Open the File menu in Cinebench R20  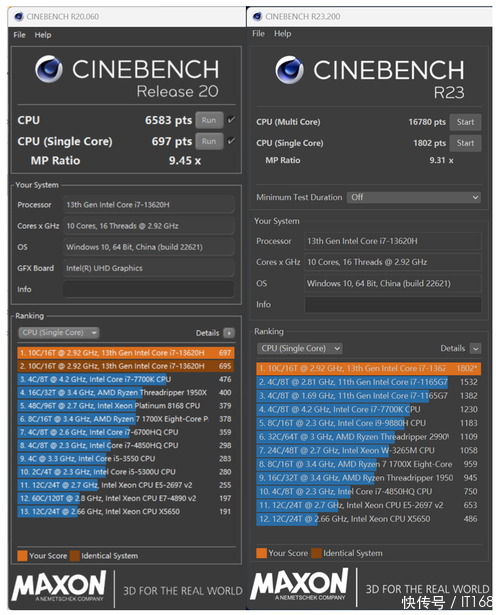(19, 35)
